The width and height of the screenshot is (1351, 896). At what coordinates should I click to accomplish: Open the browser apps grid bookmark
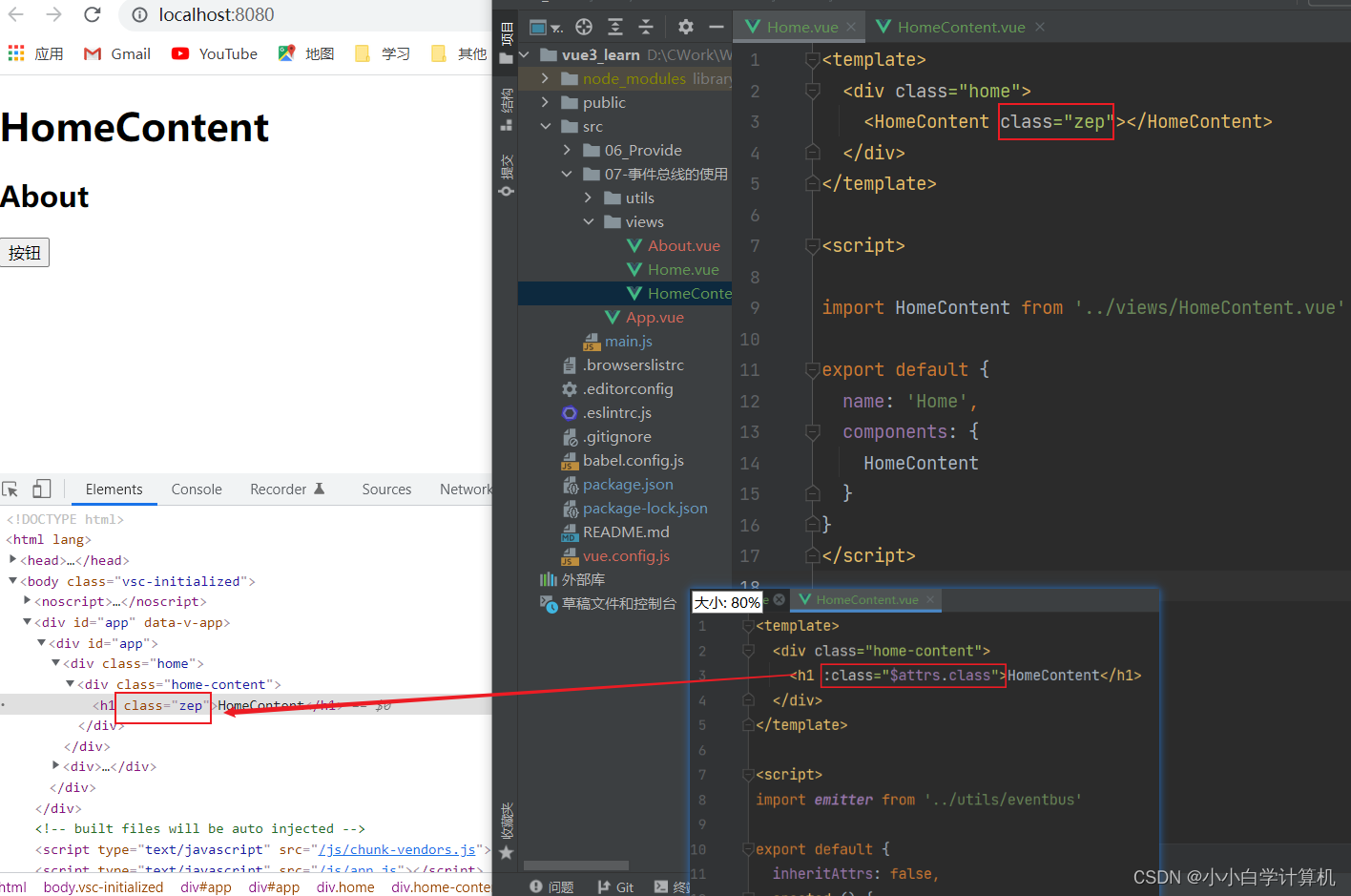coord(35,53)
